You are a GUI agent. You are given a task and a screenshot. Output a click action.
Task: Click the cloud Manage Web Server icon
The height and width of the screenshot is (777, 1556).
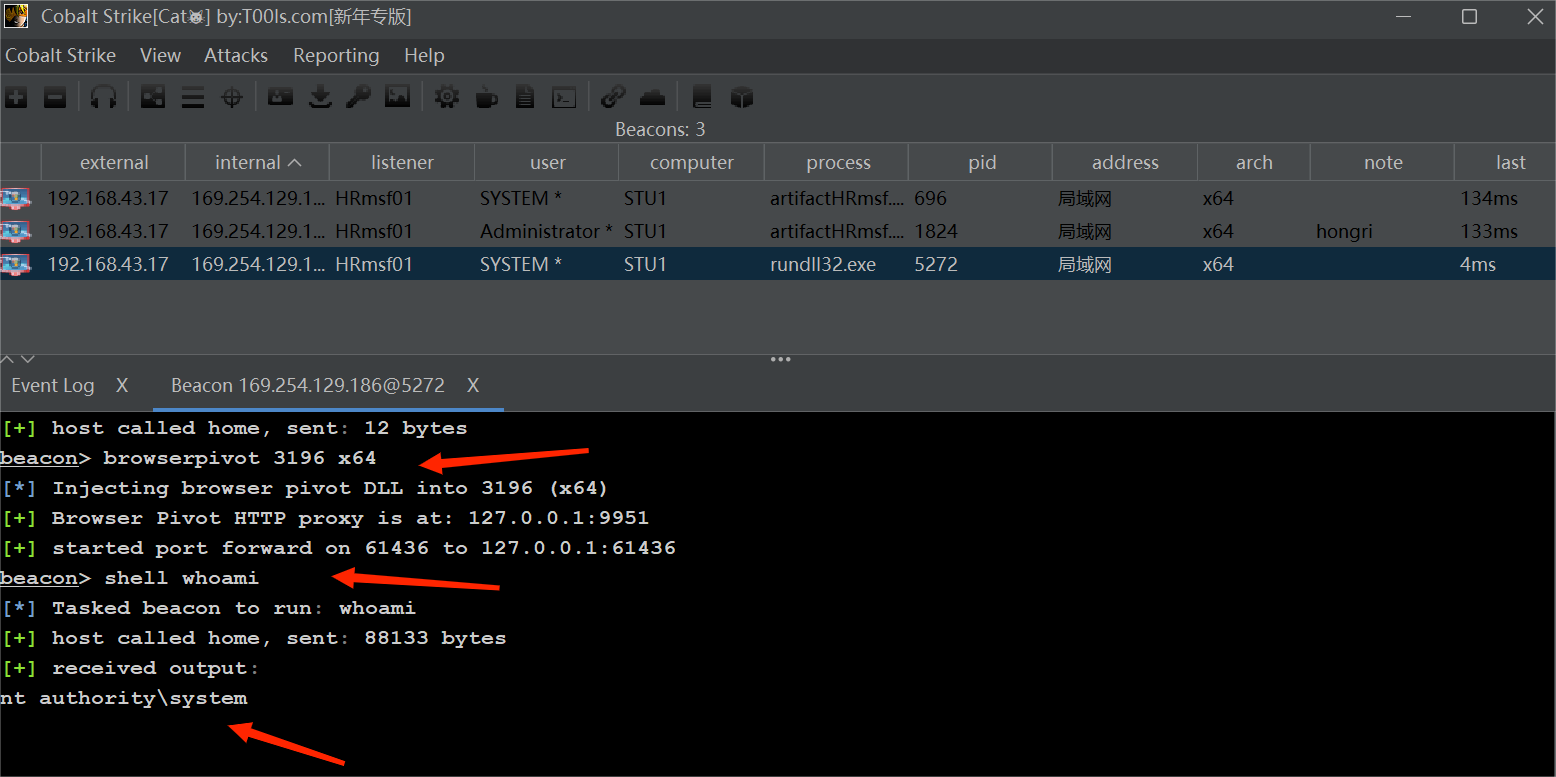[652, 97]
